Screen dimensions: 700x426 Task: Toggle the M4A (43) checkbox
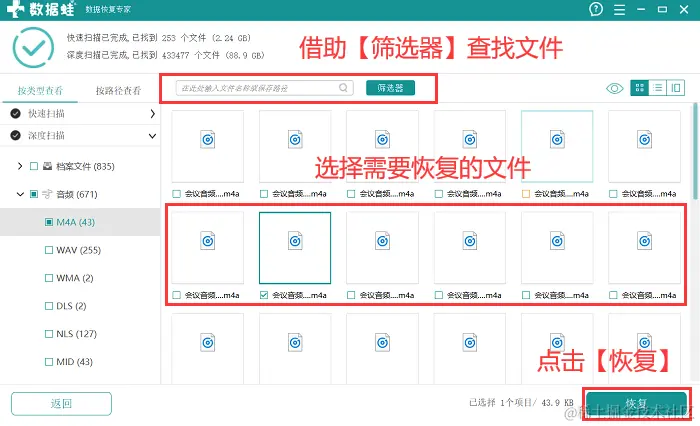click(x=49, y=222)
